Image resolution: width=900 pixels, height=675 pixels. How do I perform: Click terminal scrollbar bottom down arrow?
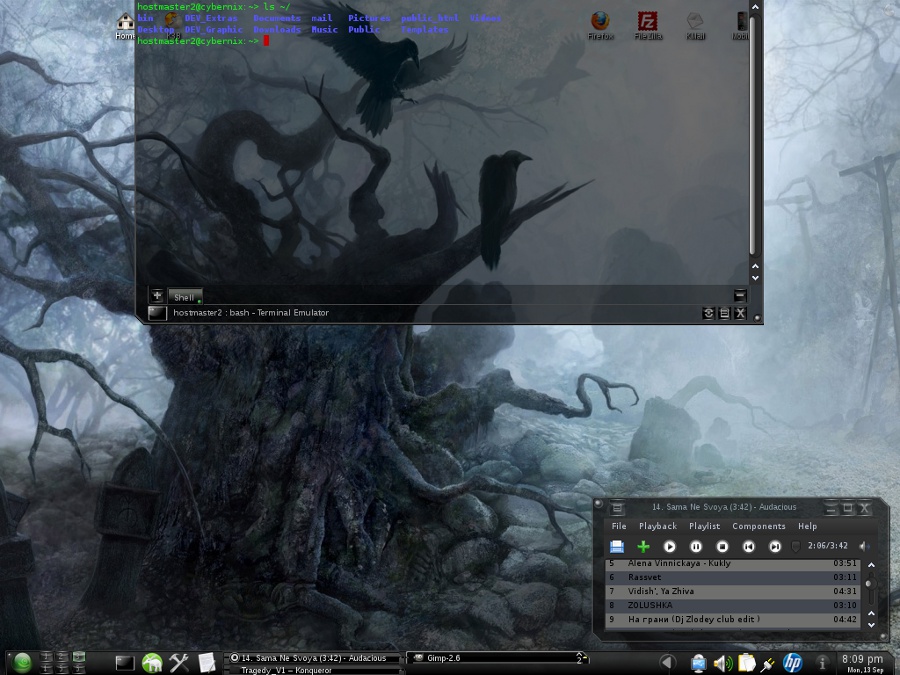[755, 278]
